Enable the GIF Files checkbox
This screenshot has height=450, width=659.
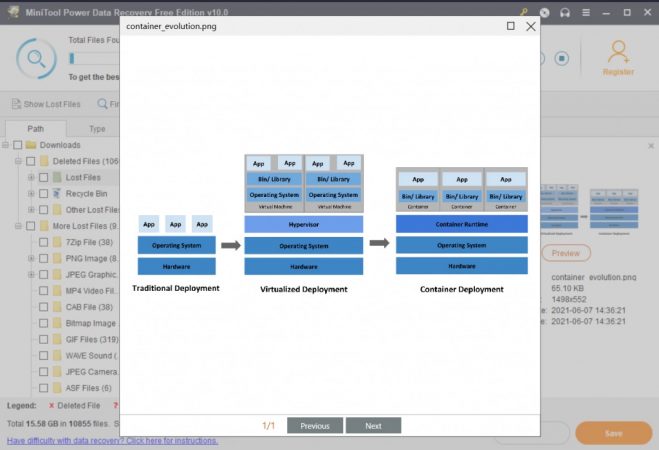[43, 339]
